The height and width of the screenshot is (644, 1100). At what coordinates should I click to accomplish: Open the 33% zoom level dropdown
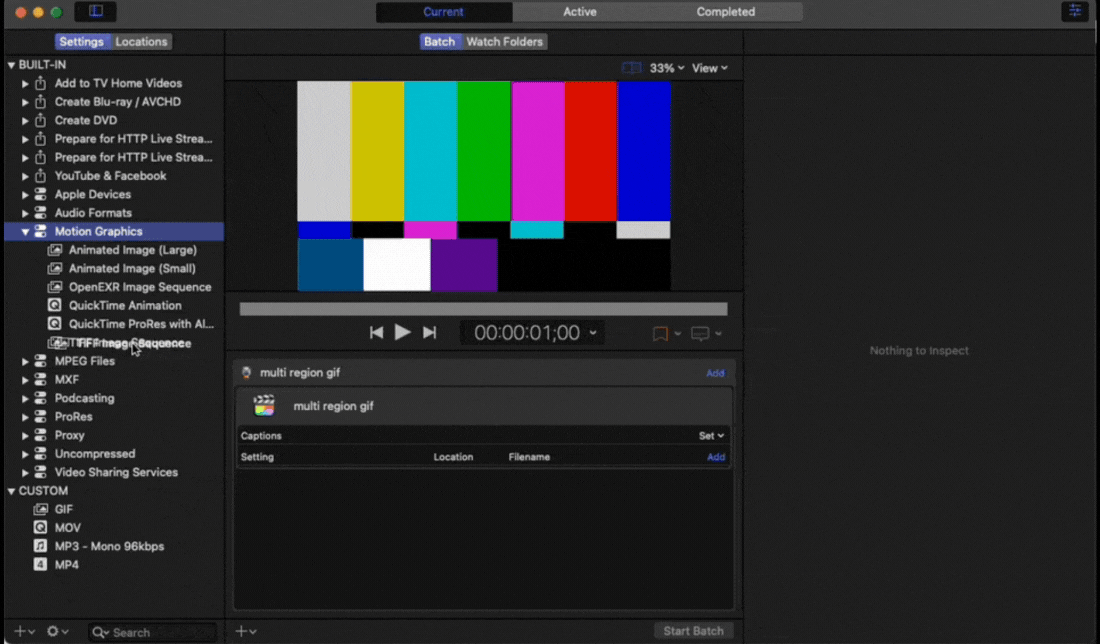tap(665, 67)
